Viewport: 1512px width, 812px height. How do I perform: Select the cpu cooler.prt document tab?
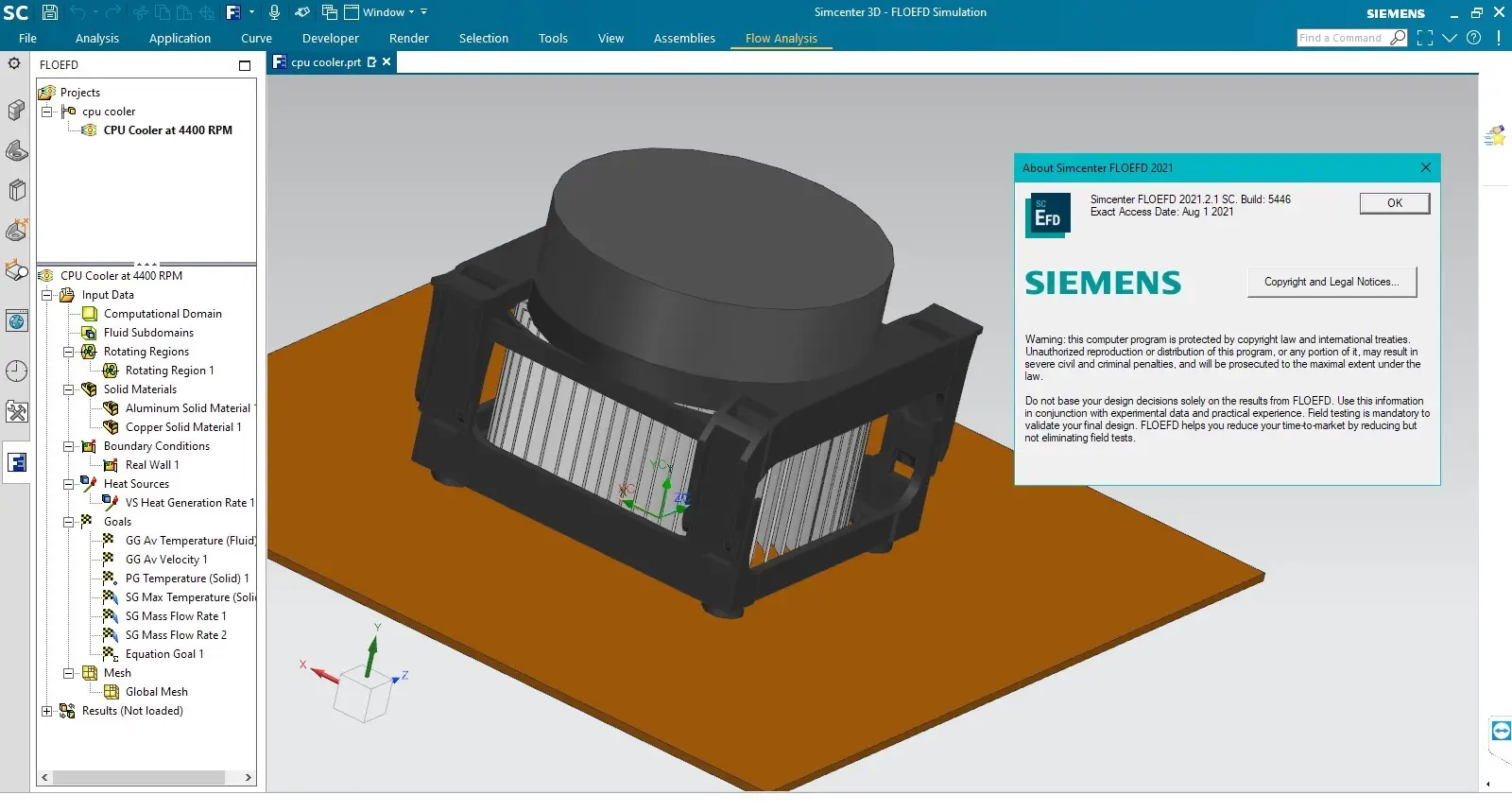[326, 62]
